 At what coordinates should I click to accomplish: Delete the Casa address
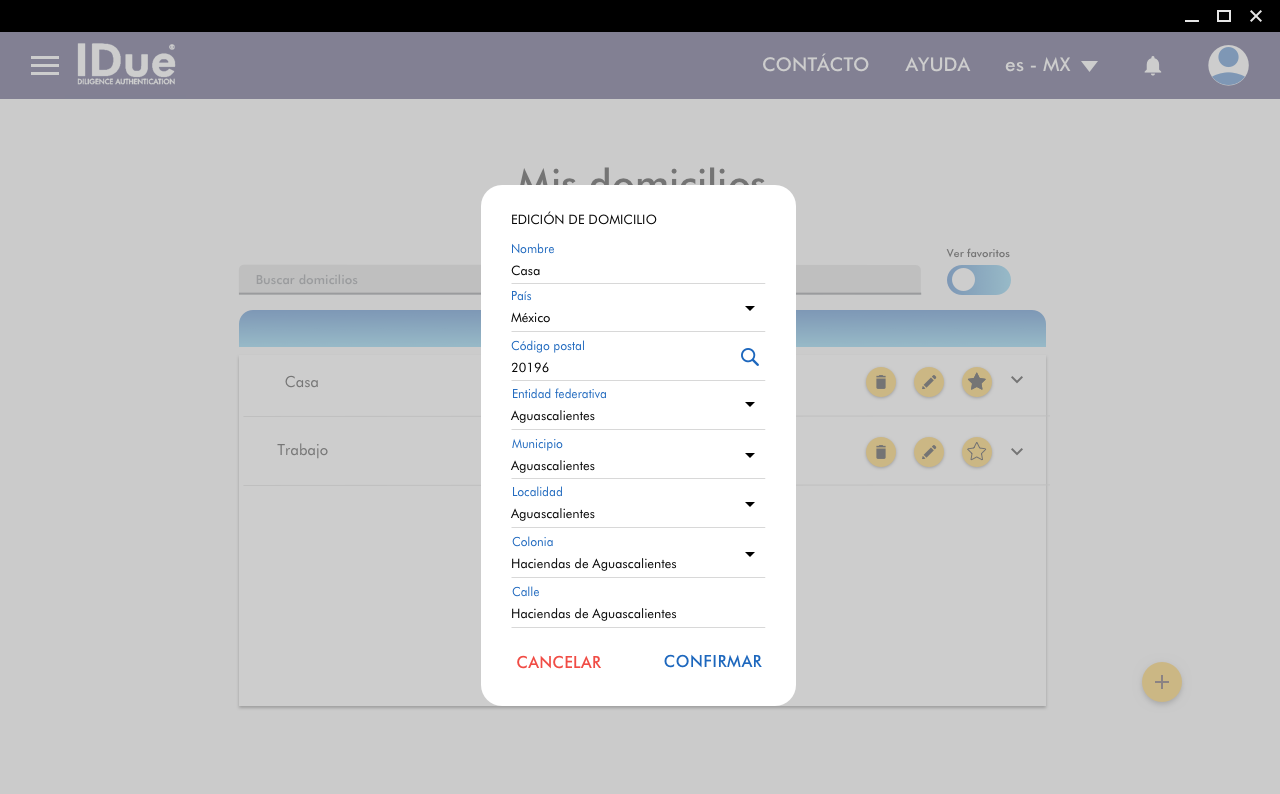880,382
